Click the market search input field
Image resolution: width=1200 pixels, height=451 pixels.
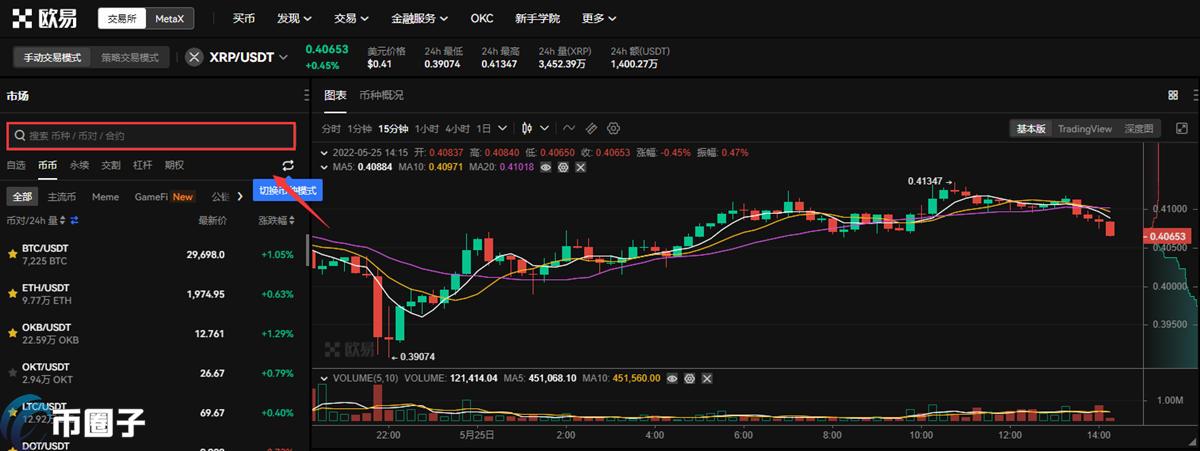pyautogui.click(x=151, y=135)
